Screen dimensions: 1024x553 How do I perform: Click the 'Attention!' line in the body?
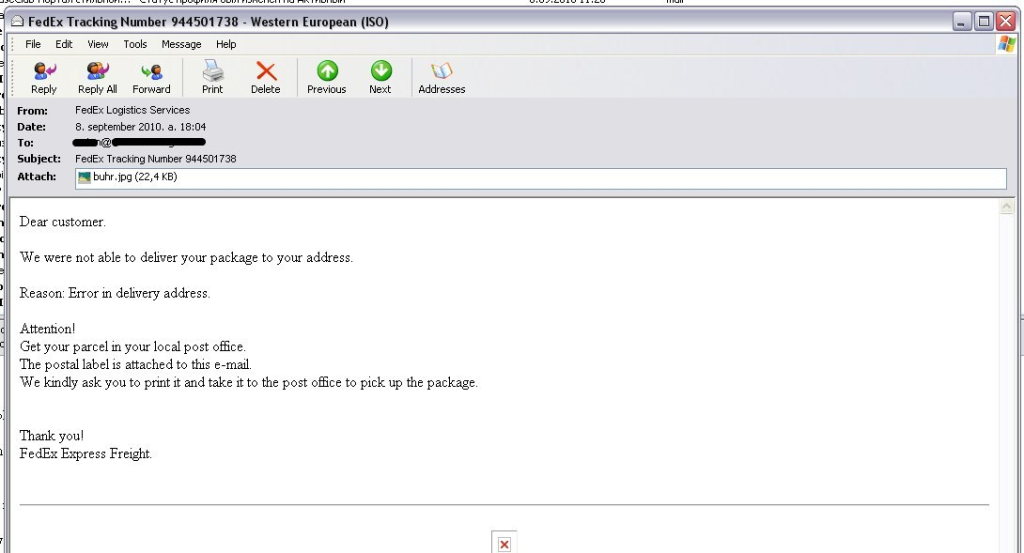click(47, 328)
